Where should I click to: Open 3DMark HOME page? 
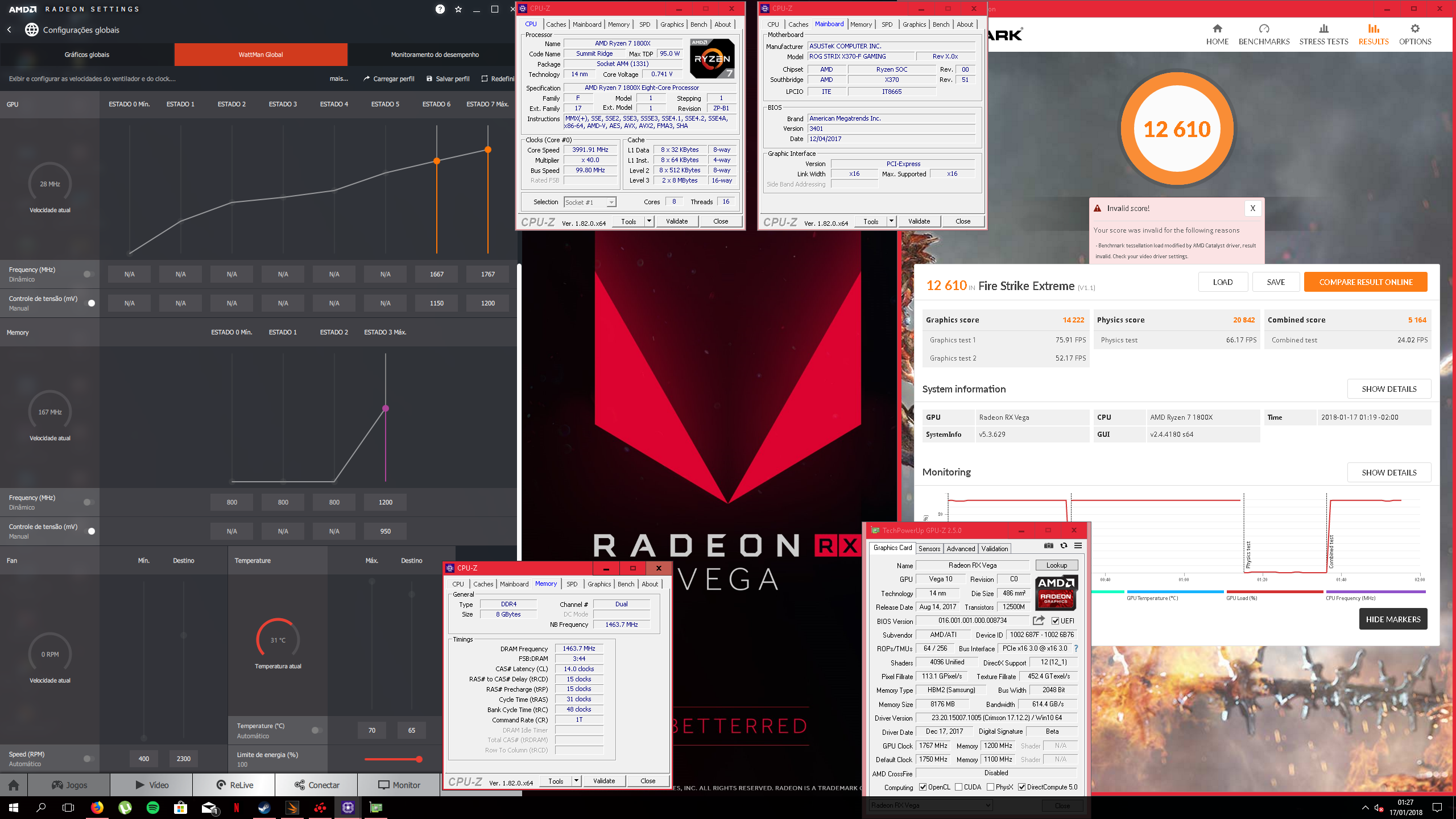pos(1217,34)
